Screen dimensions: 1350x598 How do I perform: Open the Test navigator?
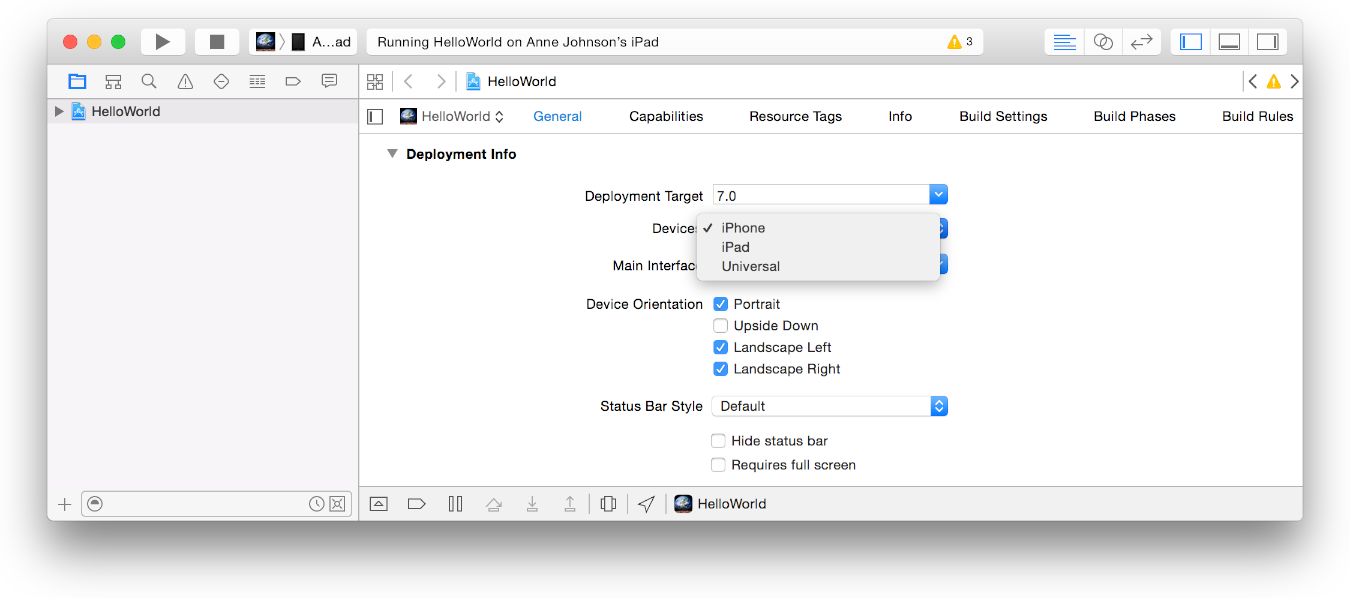point(221,81)
